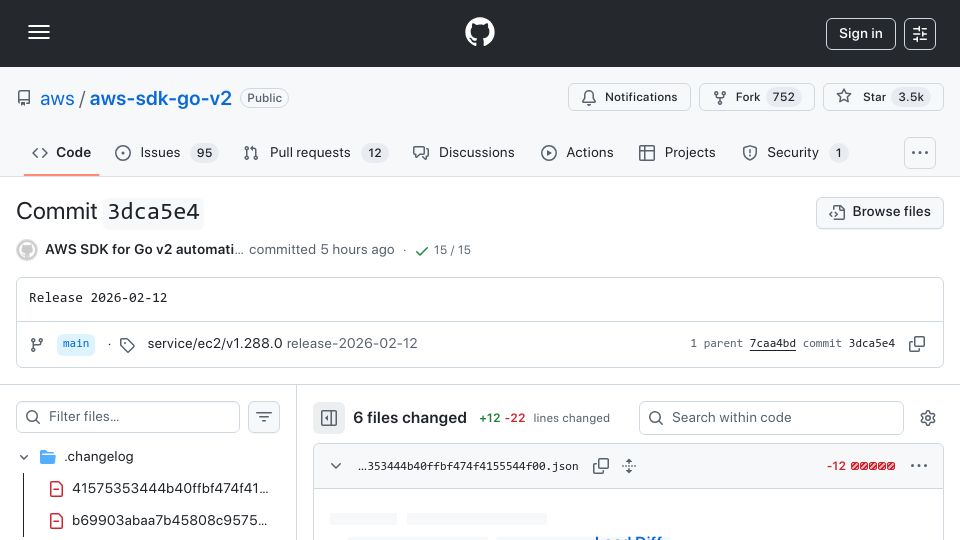Viewport: 960px width, 540px height.
Task: Open more options for json file diff
Action: pos(918,466)
